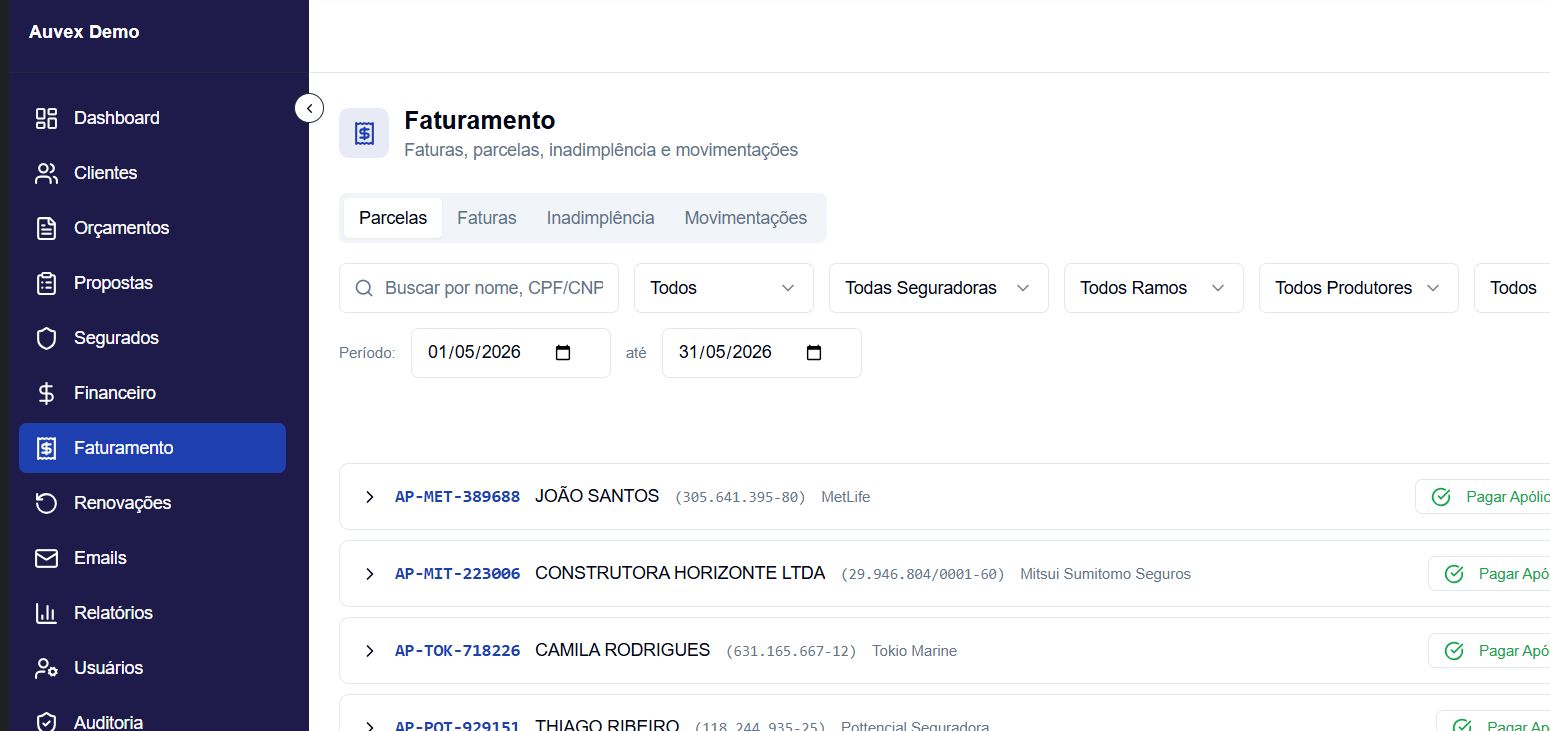This screenshot has height=731, width=1550.
Task: Switch to the Faturas tab
Action: tap(487, 218)
